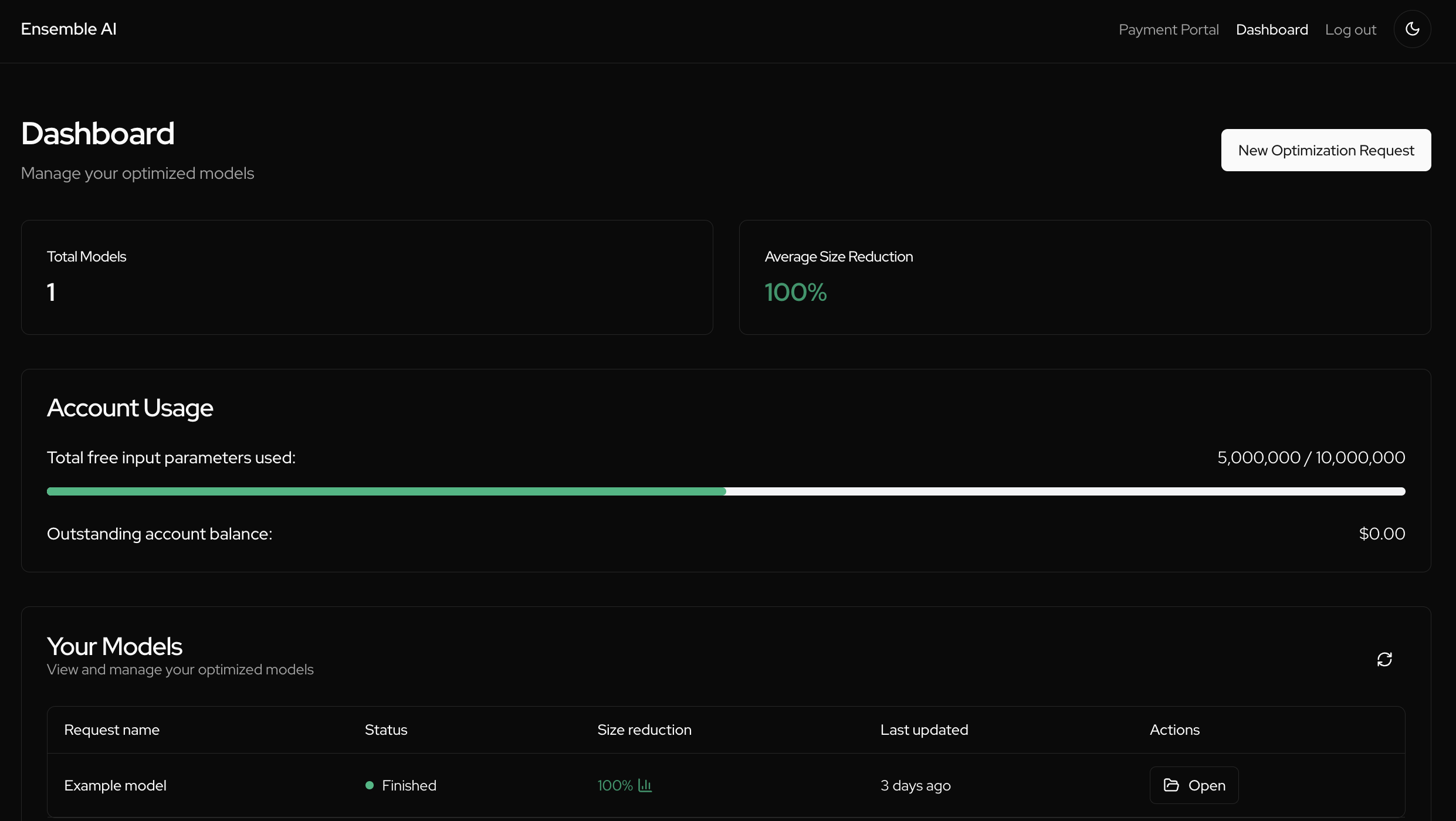
Task: Click the green Finished status dot
Action: [370, 785]
